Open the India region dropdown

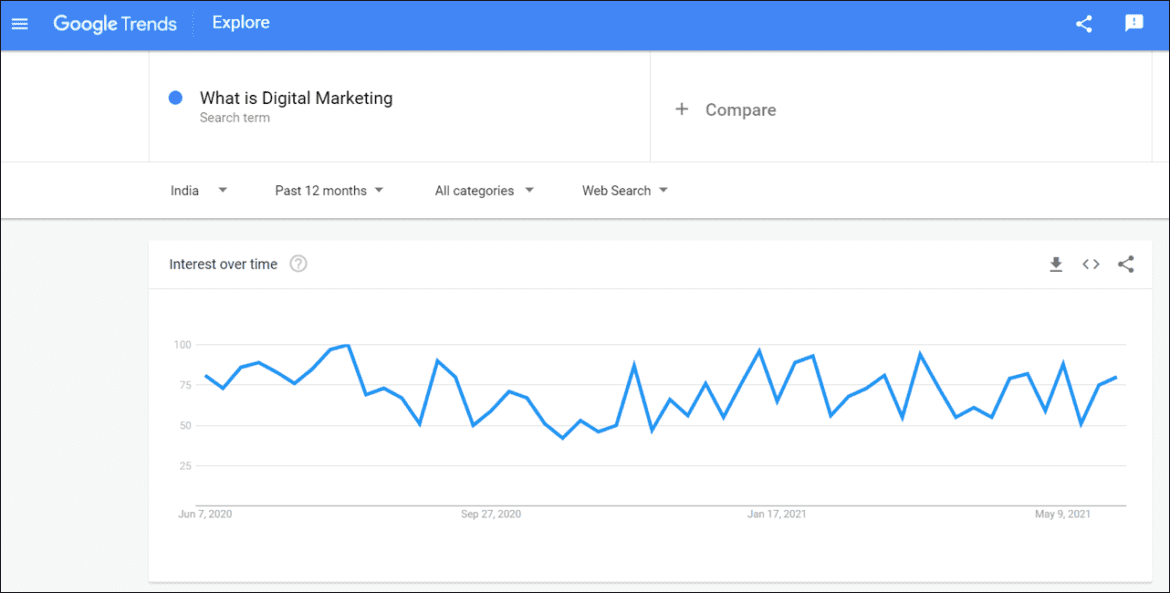(x=198, y=189)
